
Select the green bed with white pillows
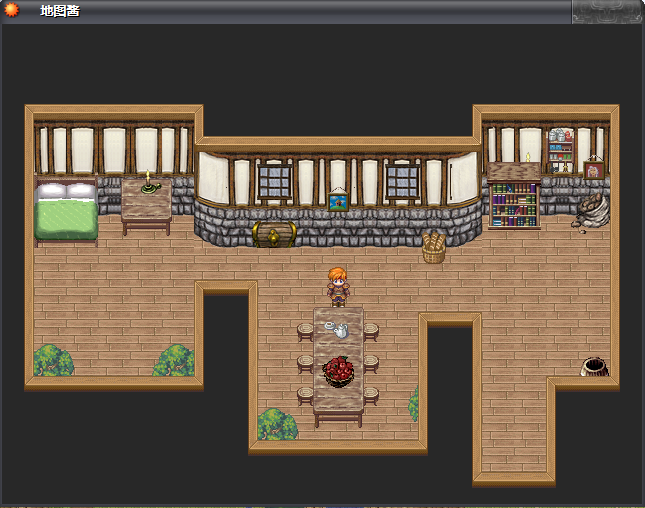click(x=66, y=211)
